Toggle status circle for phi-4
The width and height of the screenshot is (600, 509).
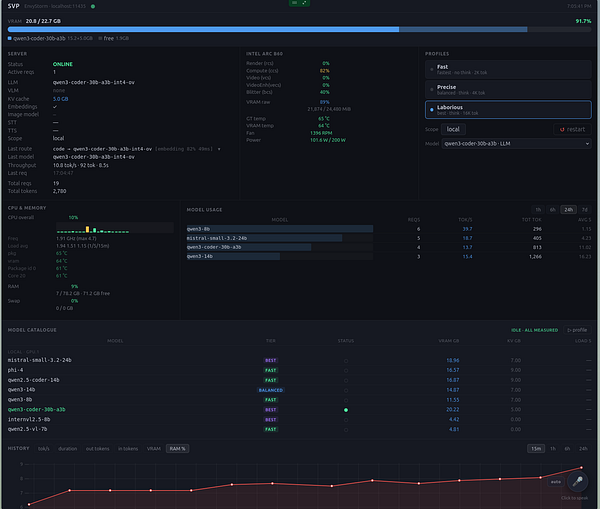346,370
